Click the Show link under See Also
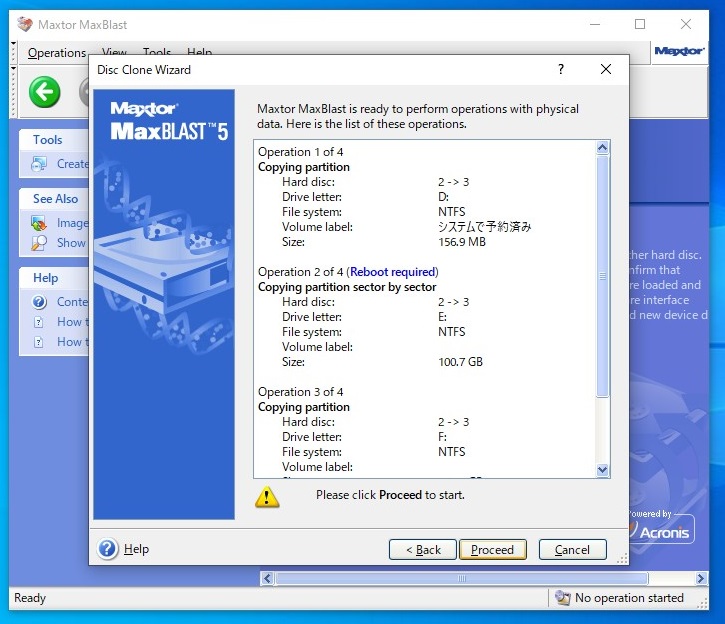Image resolution: width=725 pixels, height=624 pixels. (x=71, y=243)
